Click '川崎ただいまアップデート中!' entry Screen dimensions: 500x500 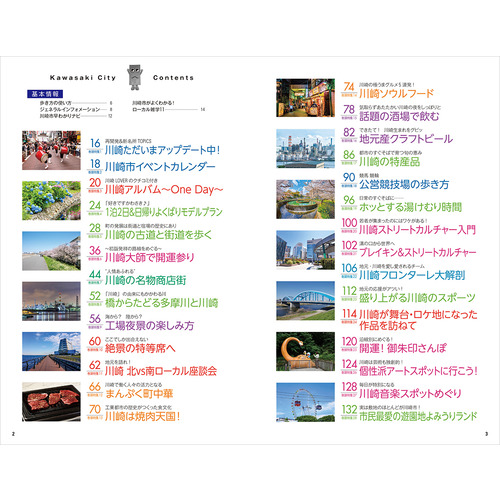pos(163,150)
